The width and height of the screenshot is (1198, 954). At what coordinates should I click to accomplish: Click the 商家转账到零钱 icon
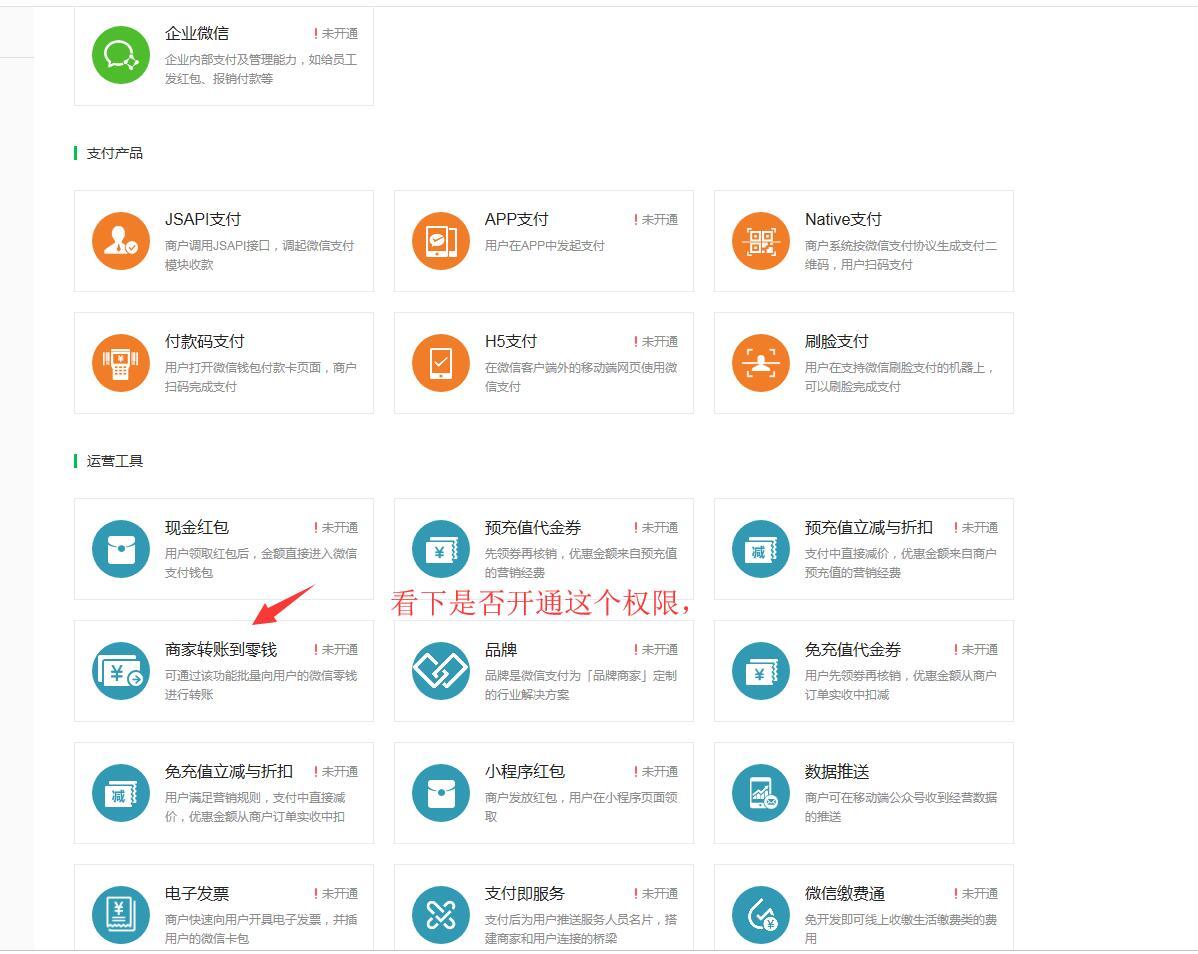click(x=121, y=671)
